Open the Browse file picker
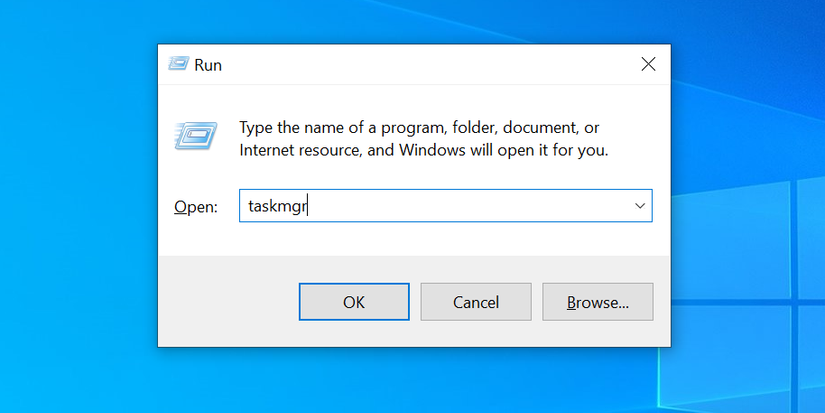Image resolution: width=825 pixels, height=413 pixels. click(x=598, y=301)
